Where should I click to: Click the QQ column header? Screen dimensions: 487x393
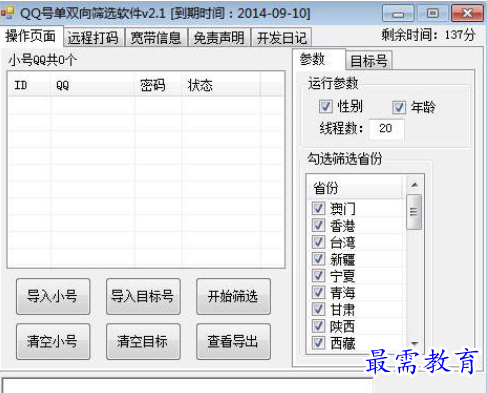pos(92,85)
